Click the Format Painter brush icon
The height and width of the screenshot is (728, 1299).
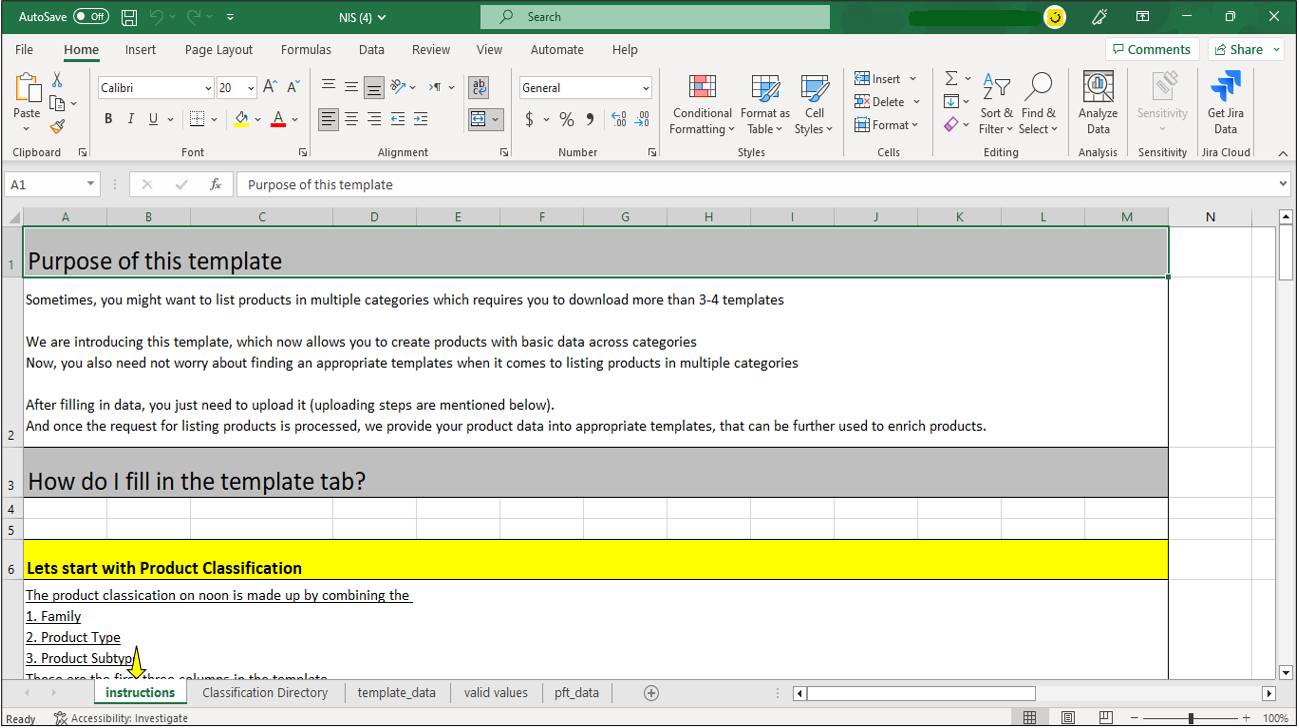point(57,127)
